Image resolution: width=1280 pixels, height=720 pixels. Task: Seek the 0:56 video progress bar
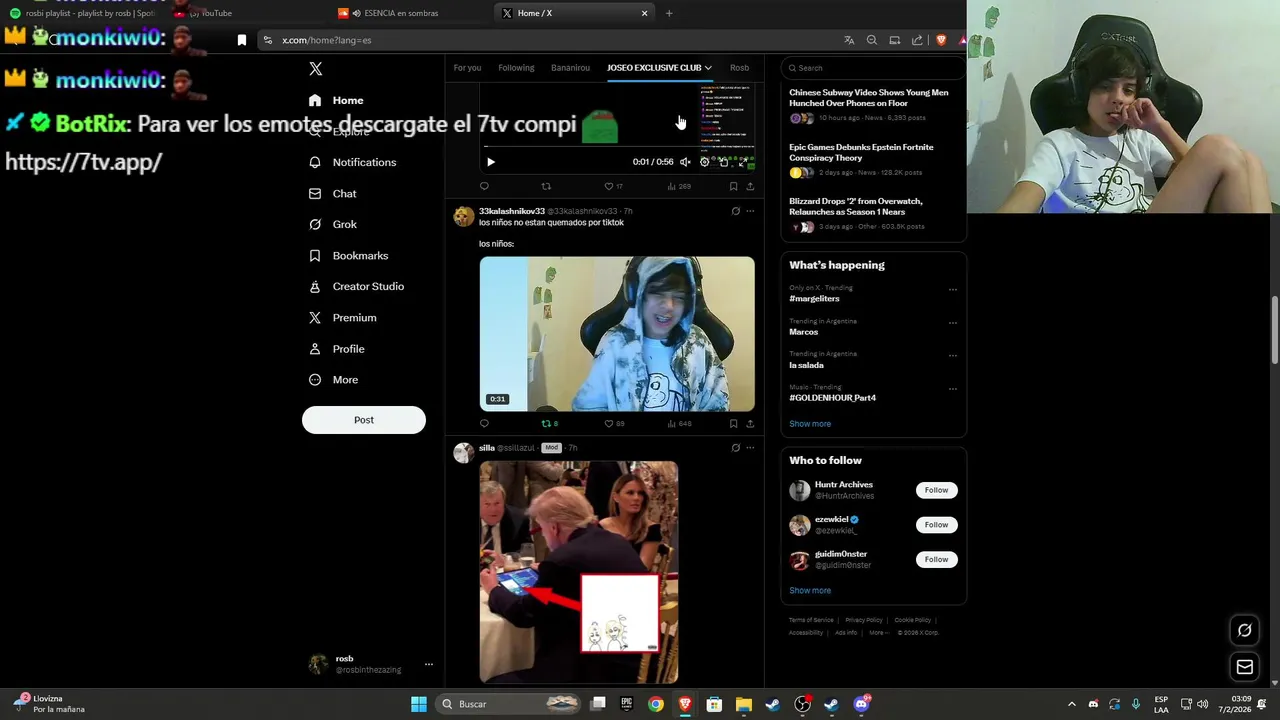(x=617, y=147)
